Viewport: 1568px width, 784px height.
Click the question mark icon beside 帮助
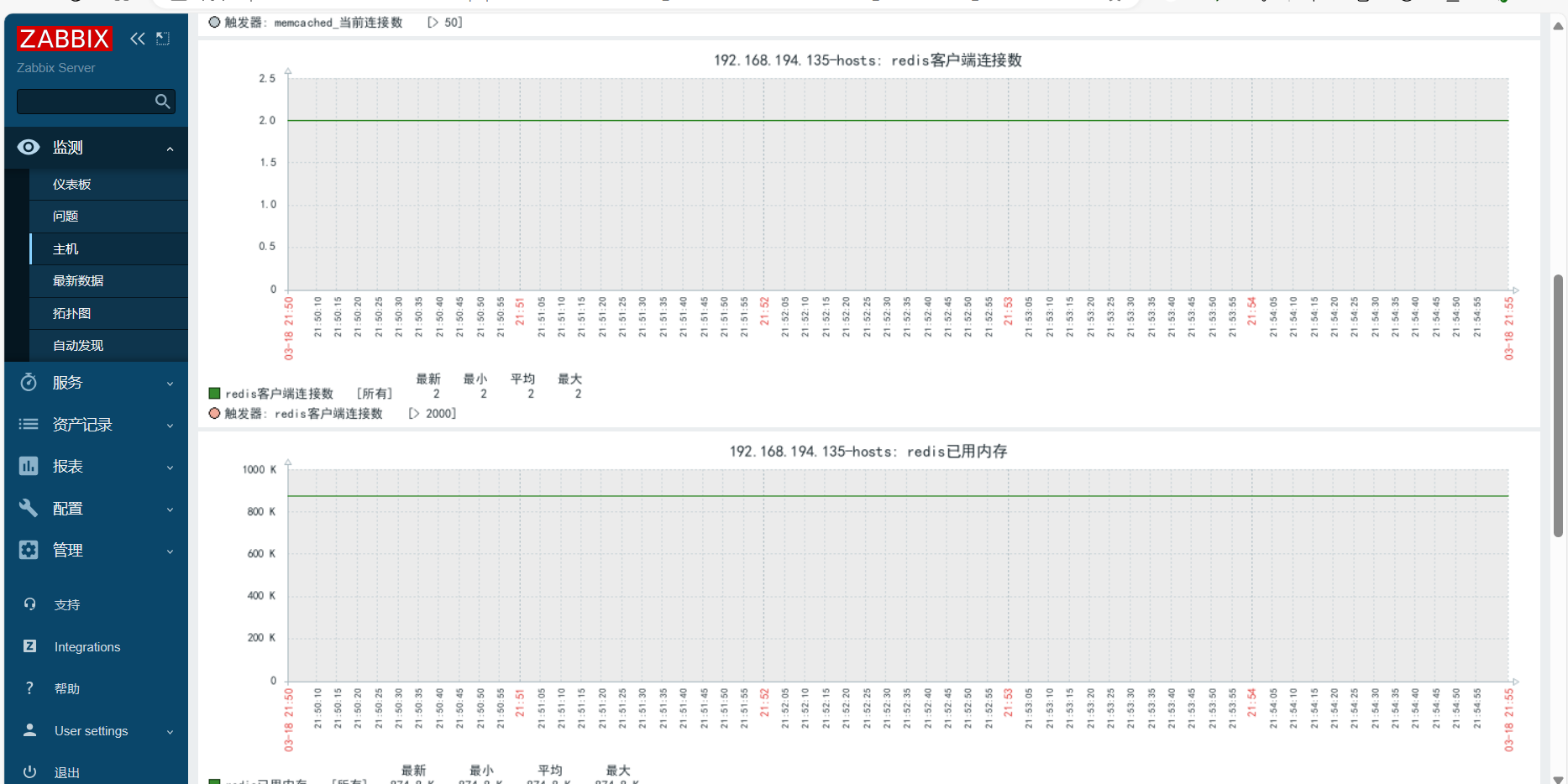[29, 688]
